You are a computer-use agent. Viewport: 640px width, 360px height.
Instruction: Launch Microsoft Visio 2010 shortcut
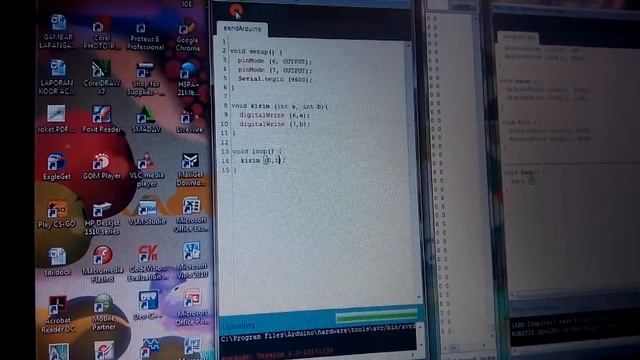pyautogui.click(x=191, y=261)
